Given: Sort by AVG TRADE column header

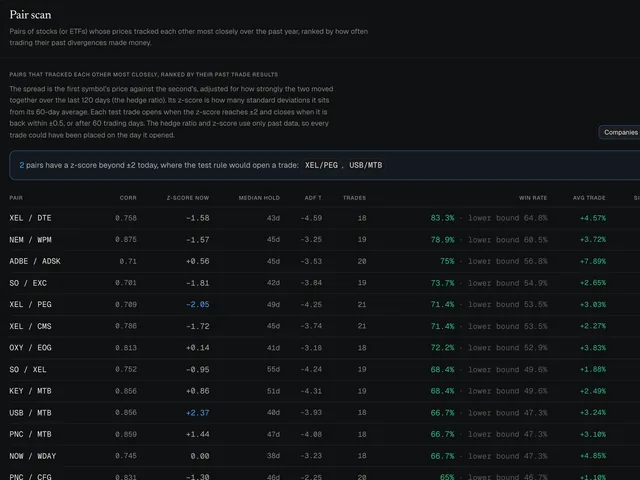Looking at the screenshot, I should coord(589,198).
